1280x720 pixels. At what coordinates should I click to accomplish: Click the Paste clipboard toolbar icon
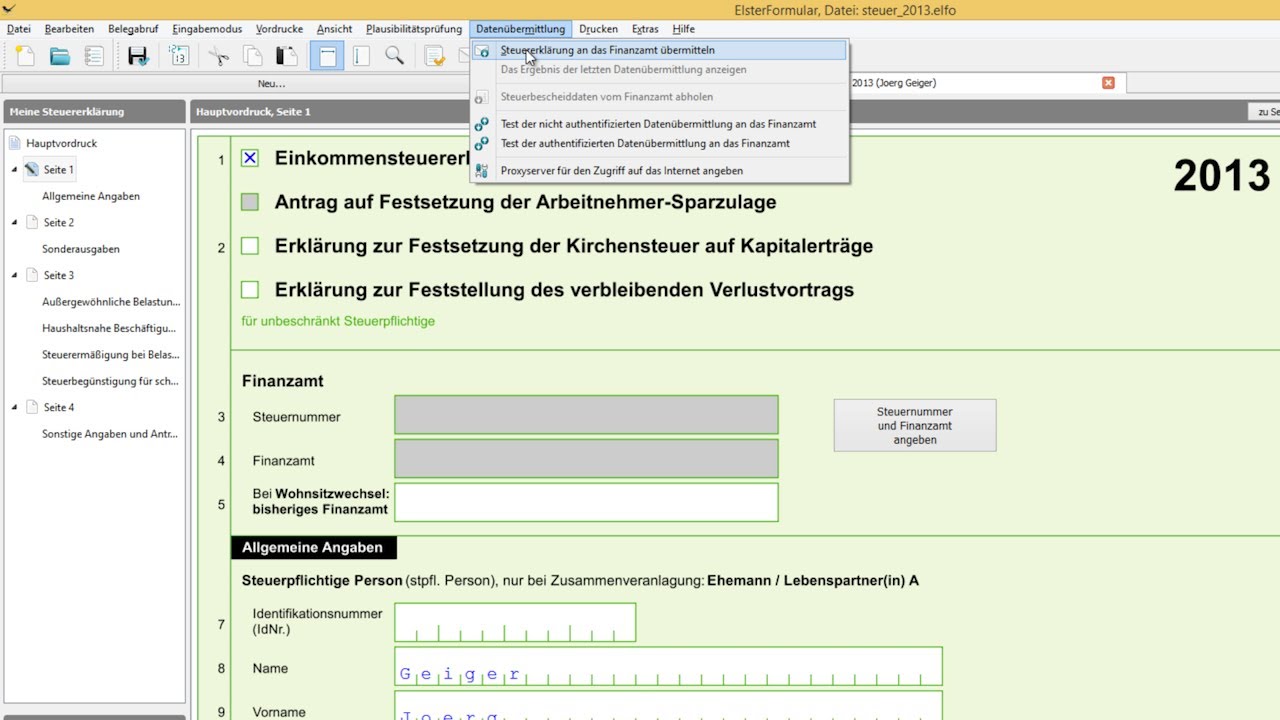coord(287,56)
